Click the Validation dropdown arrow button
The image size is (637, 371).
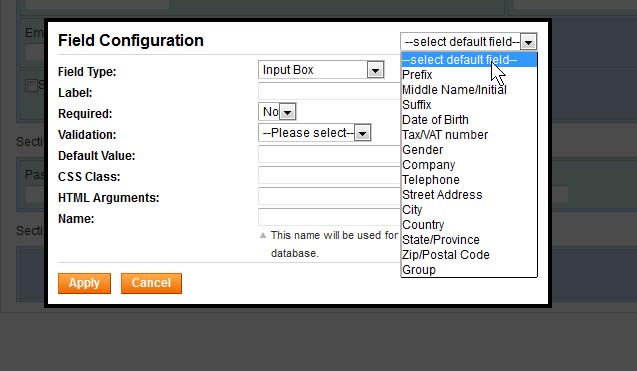362,133
